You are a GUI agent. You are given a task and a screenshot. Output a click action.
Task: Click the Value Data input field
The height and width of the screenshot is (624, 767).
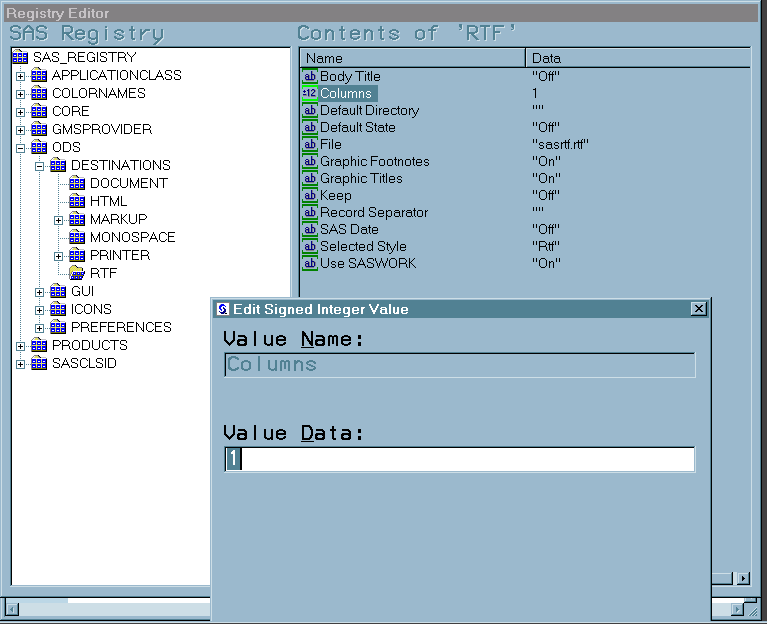(x=460, y=459)
